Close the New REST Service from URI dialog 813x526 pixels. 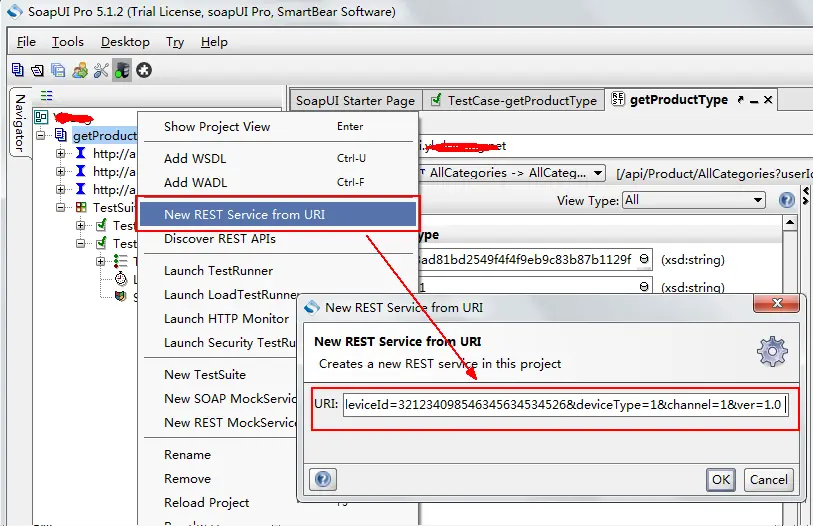coord(776,303)
